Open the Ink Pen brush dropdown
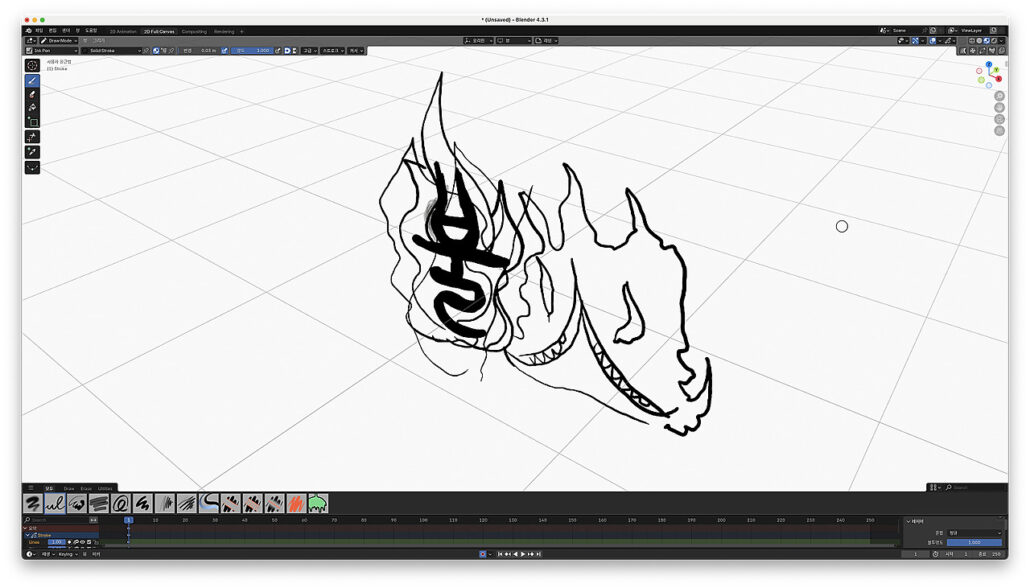This screenshot has width=1030, height=588. [50, 50]
